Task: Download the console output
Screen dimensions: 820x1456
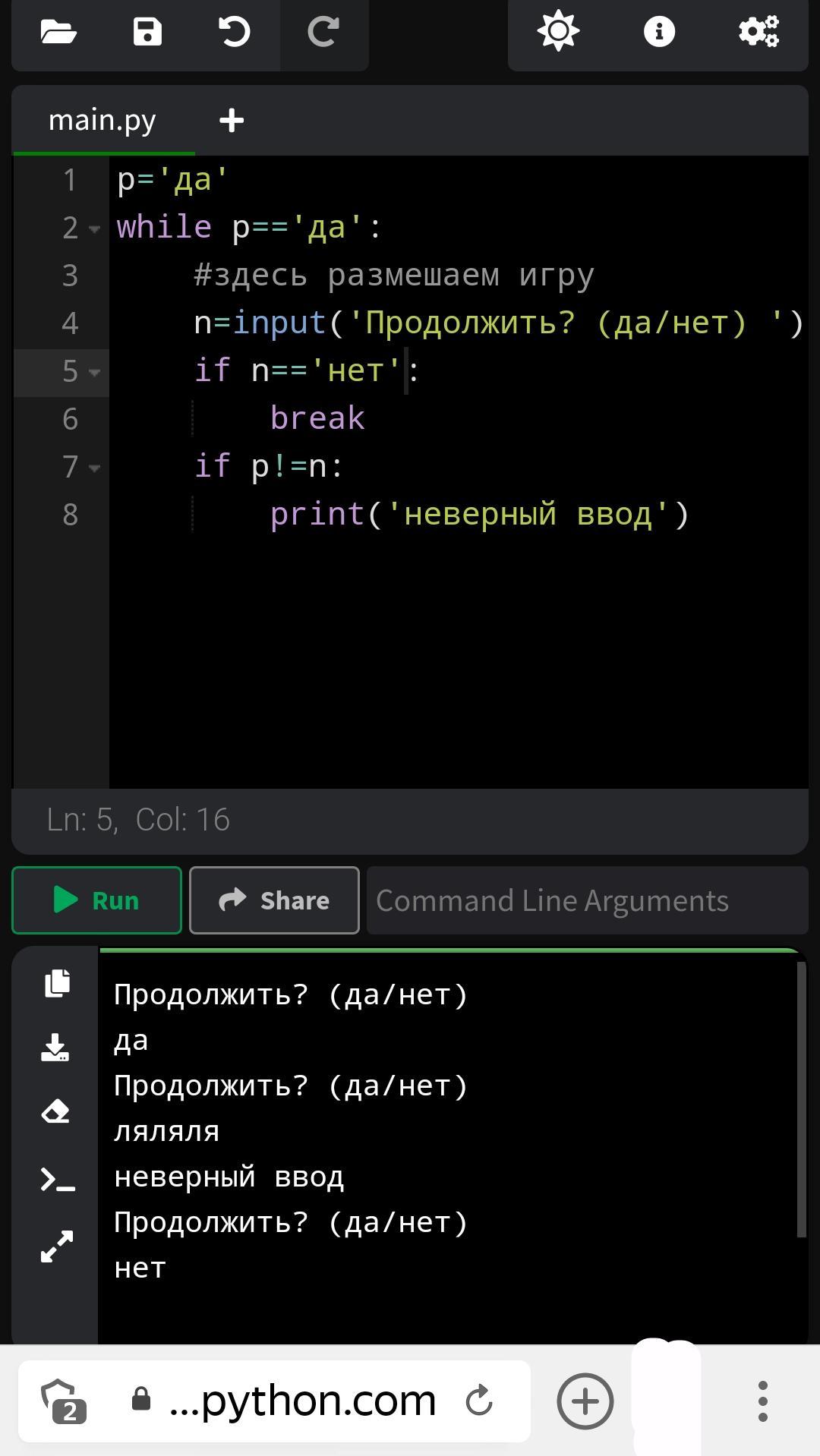Action: click(x=55, y=1048)
